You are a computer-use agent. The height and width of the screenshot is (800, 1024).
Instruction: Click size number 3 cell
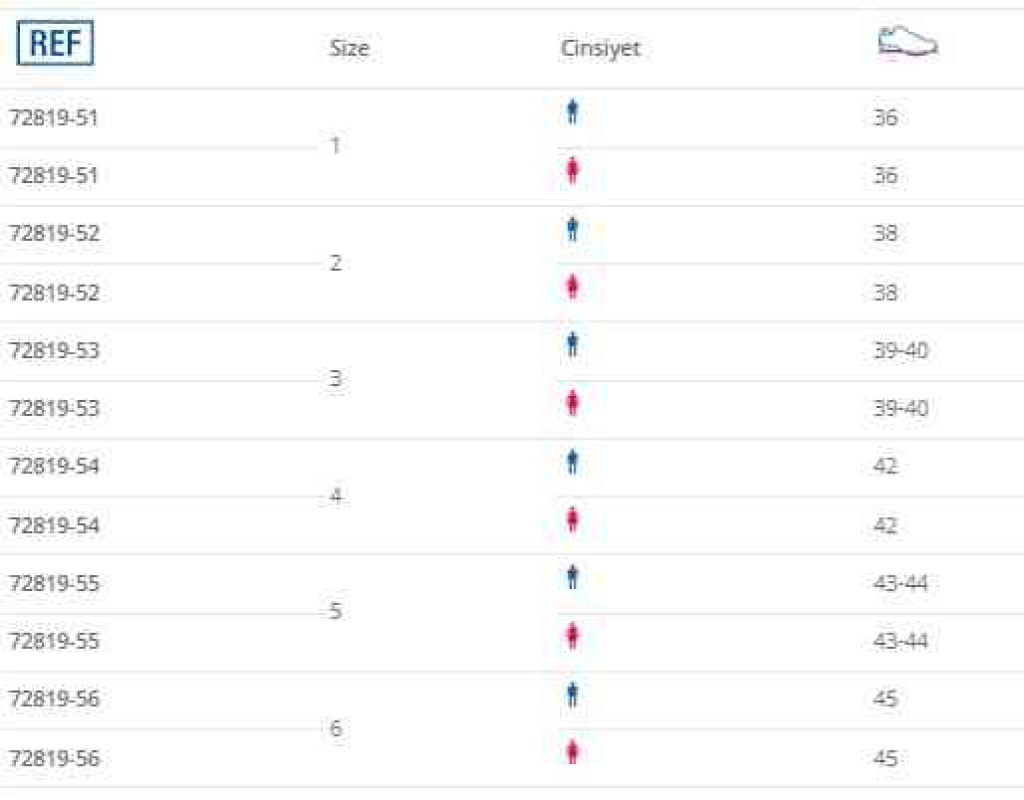[336, 378]
